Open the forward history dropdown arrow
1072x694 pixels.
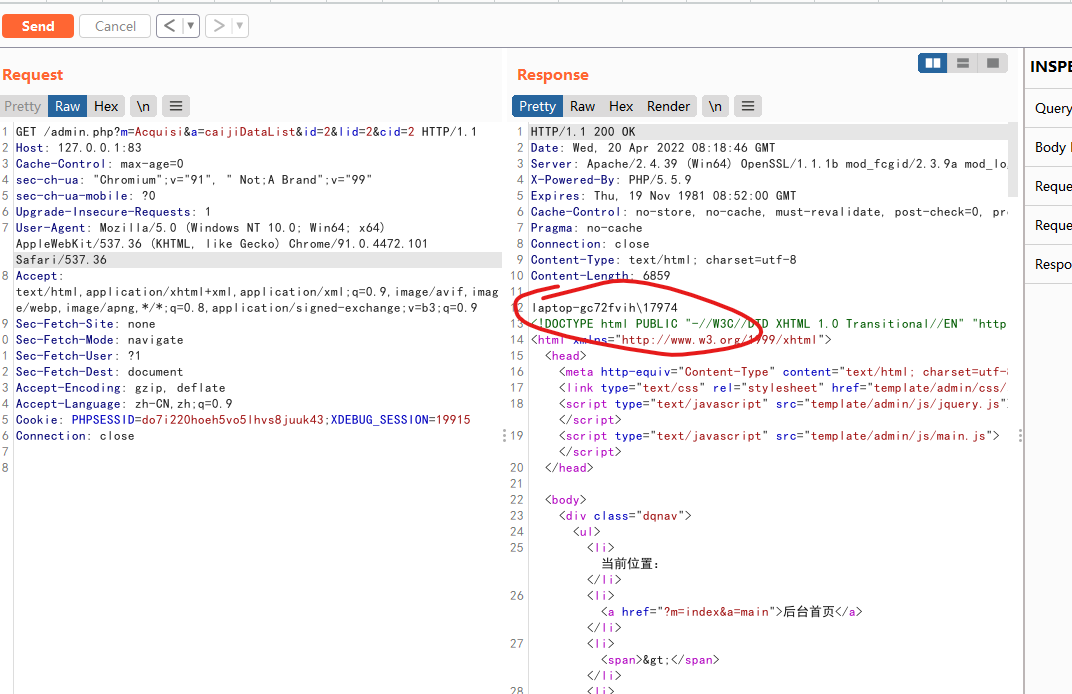(239, 26)
